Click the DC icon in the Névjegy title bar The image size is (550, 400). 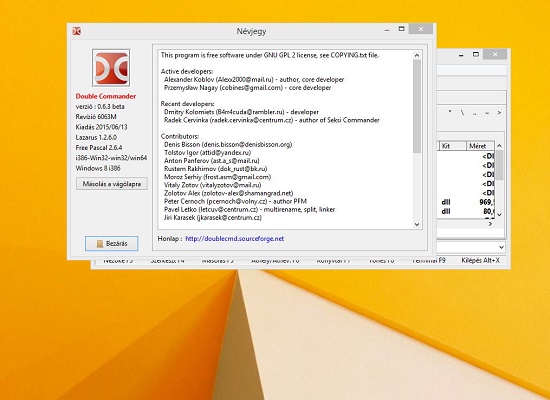point(76,31)
